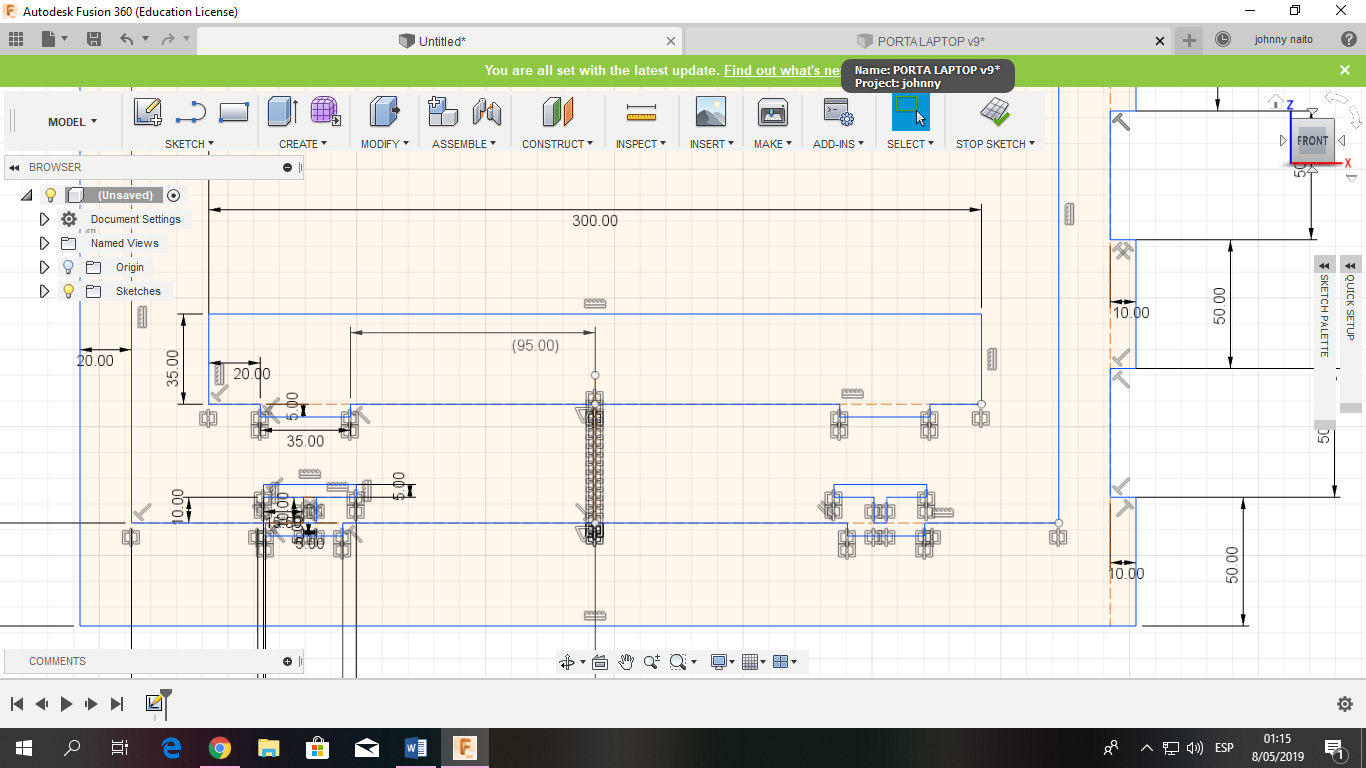The image size is (1366, 768).
Task: Open the MODEL workspace dropdown
Action: click(x=72, y=122)
